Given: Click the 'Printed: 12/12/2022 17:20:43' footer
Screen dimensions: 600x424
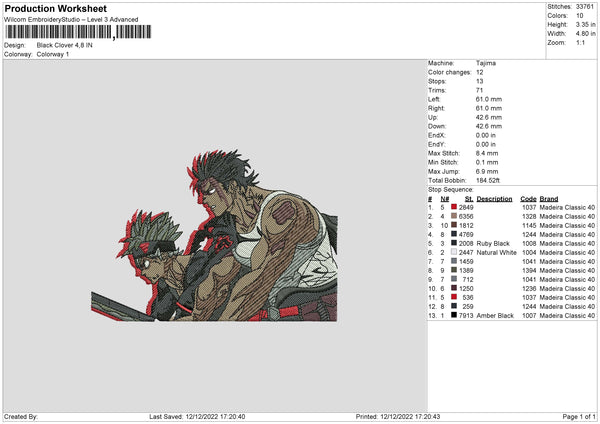Looking at the screenshot, I should (x=398, y=416).
